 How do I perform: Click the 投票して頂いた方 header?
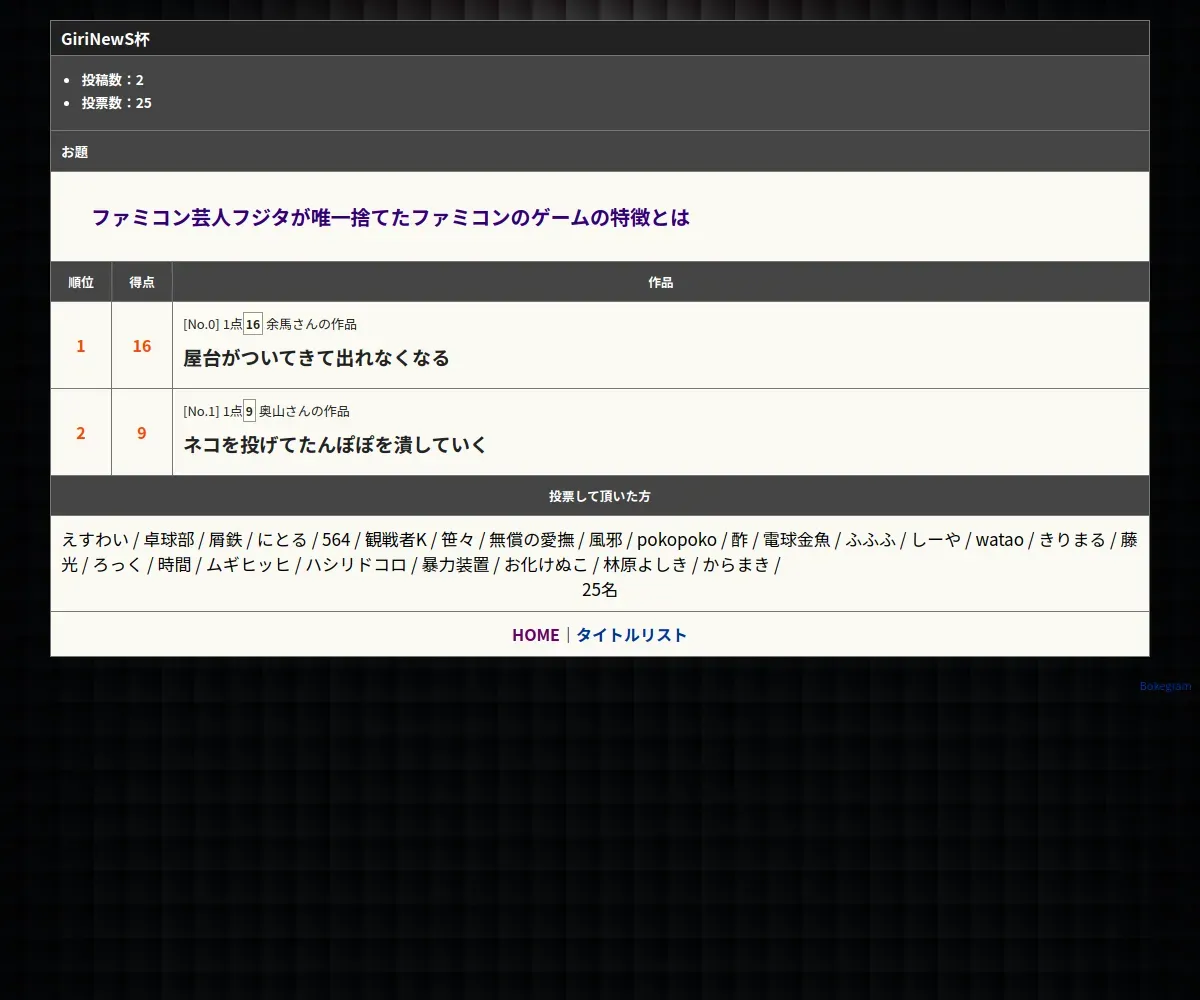click(x=600, y=496)
